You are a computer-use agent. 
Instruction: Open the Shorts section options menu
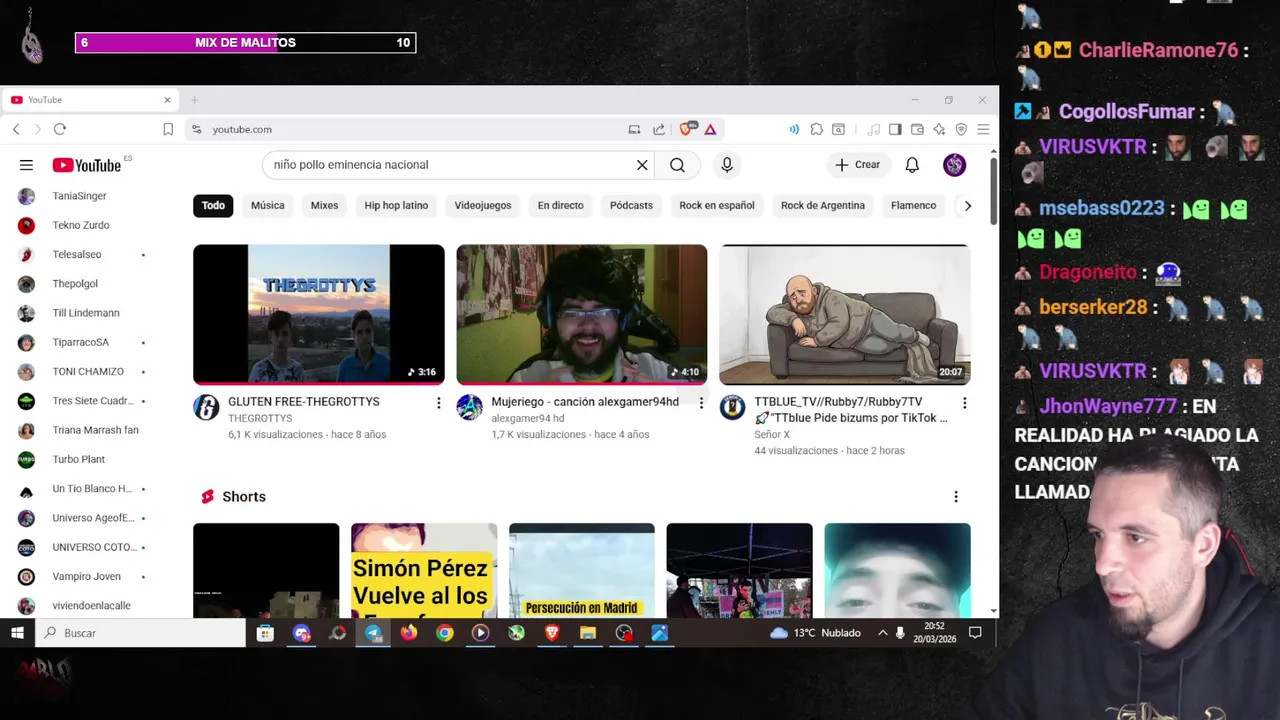tap(955, 497)
